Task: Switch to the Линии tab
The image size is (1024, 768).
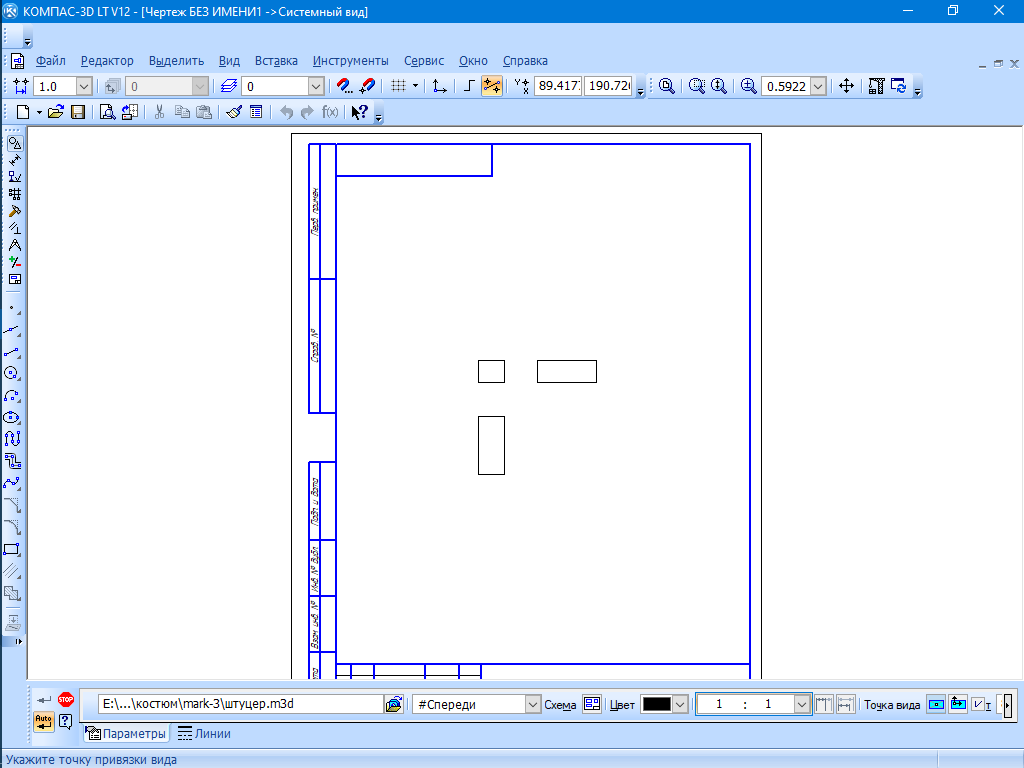Action: pos(204,733)
